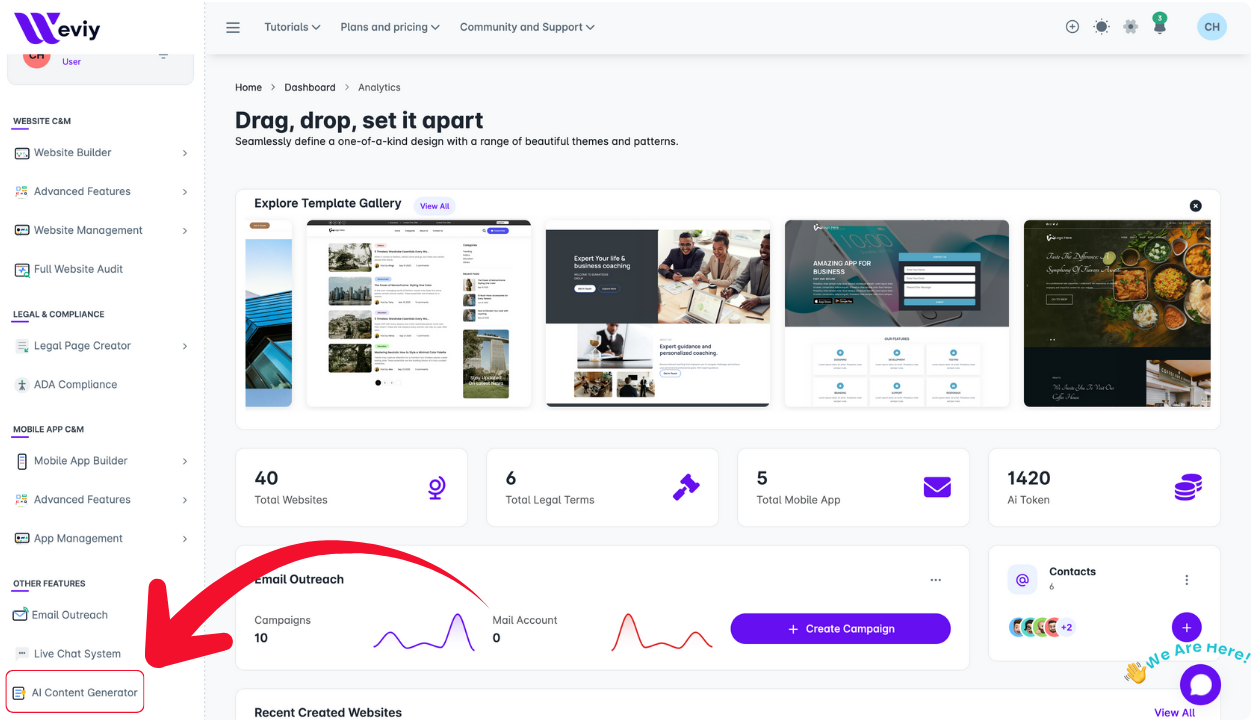Click the Create Campaign button
The width and height of the screenshot is (1251, 720).
840,629
